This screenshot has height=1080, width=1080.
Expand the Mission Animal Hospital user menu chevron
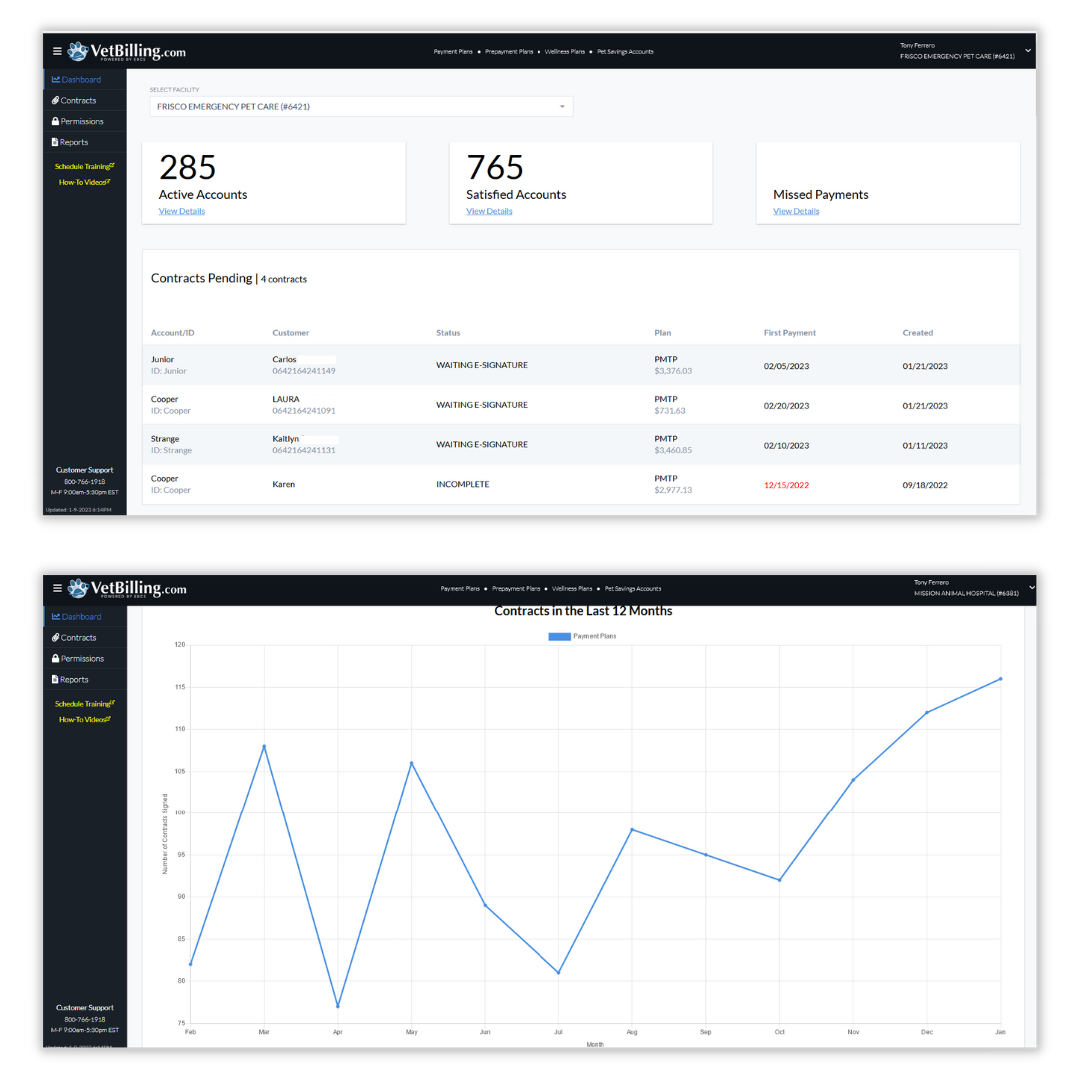coord(1031,588)
